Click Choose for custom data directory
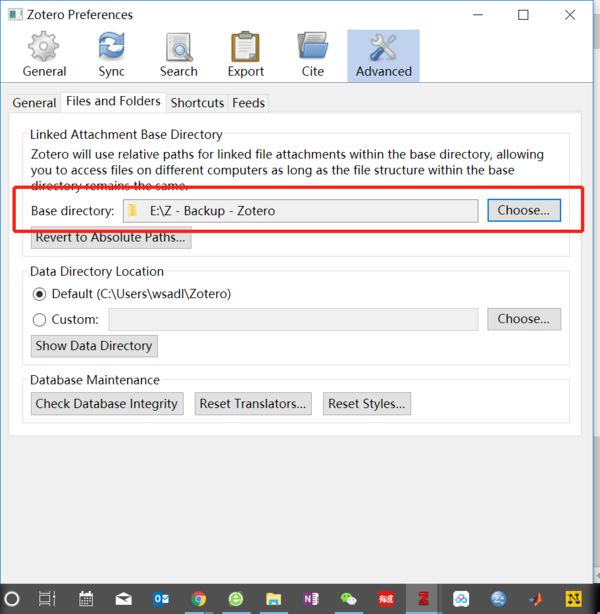 pos(524,319)
